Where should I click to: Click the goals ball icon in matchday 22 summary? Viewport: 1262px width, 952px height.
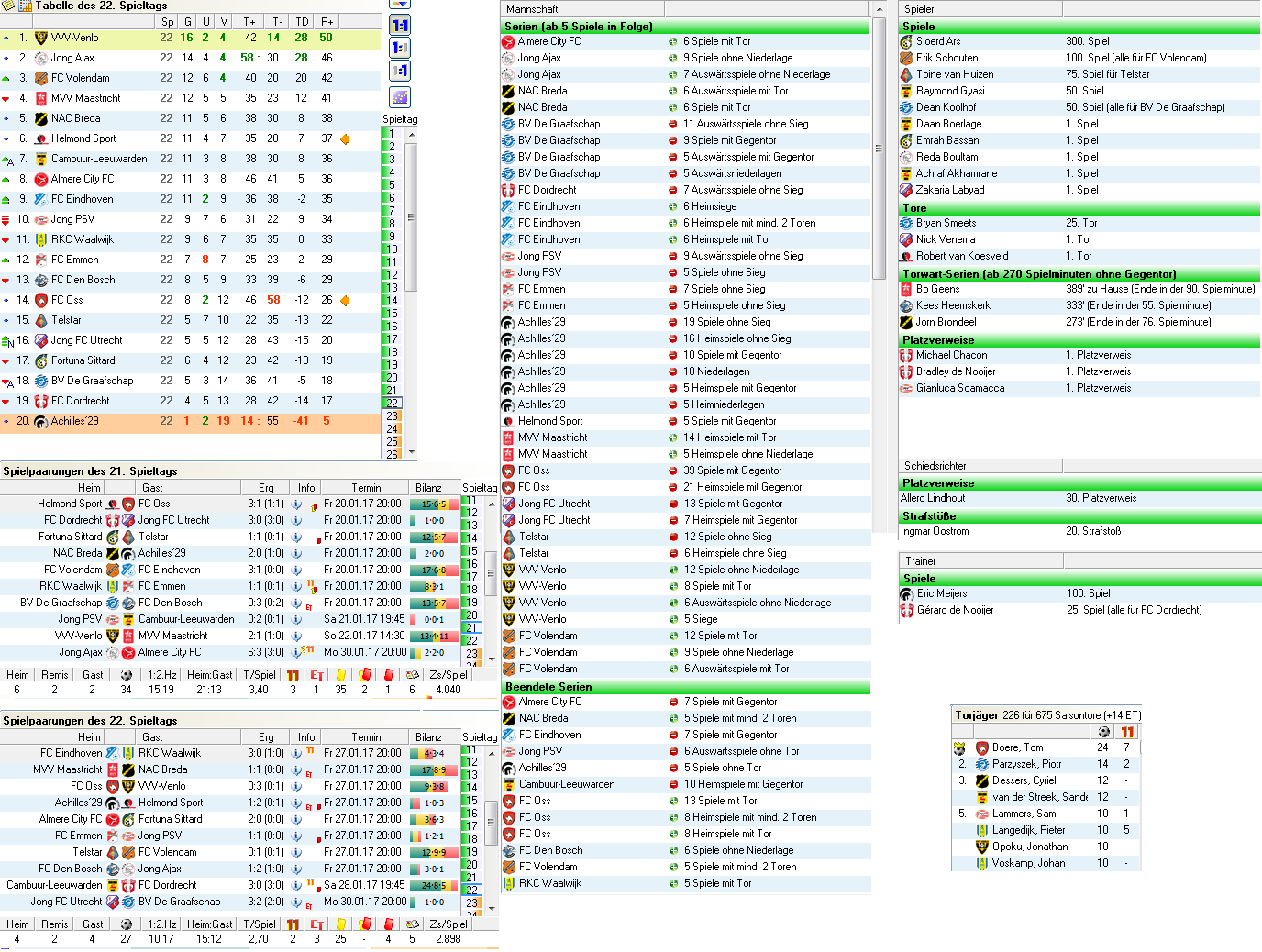(126, 924)
